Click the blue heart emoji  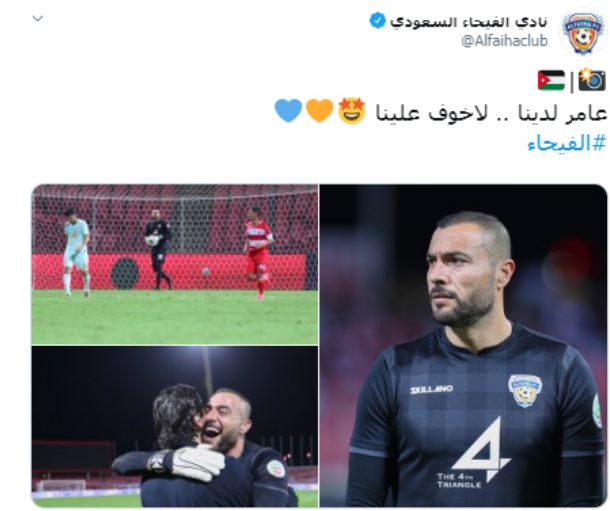point(288,111)
